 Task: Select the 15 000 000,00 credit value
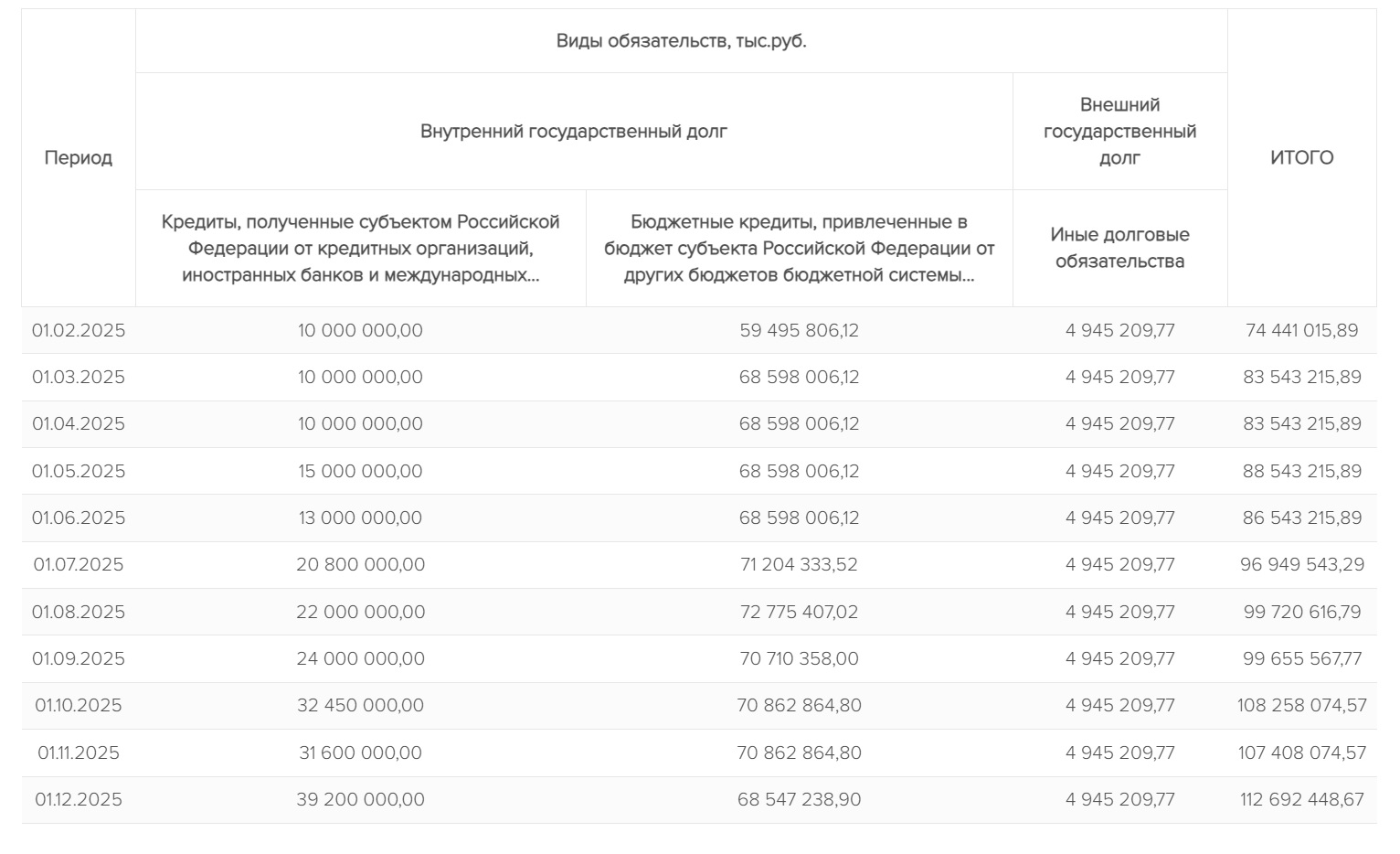click(360, 471)
